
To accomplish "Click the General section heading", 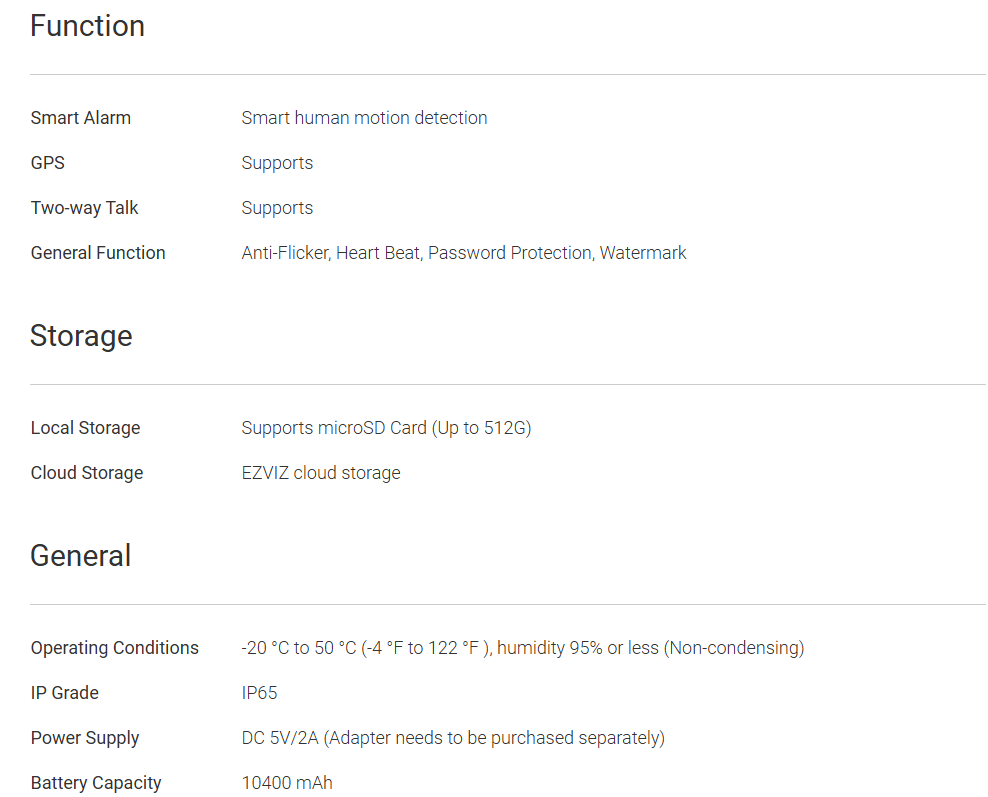I will pyautogui.click(x=80, y=556).
